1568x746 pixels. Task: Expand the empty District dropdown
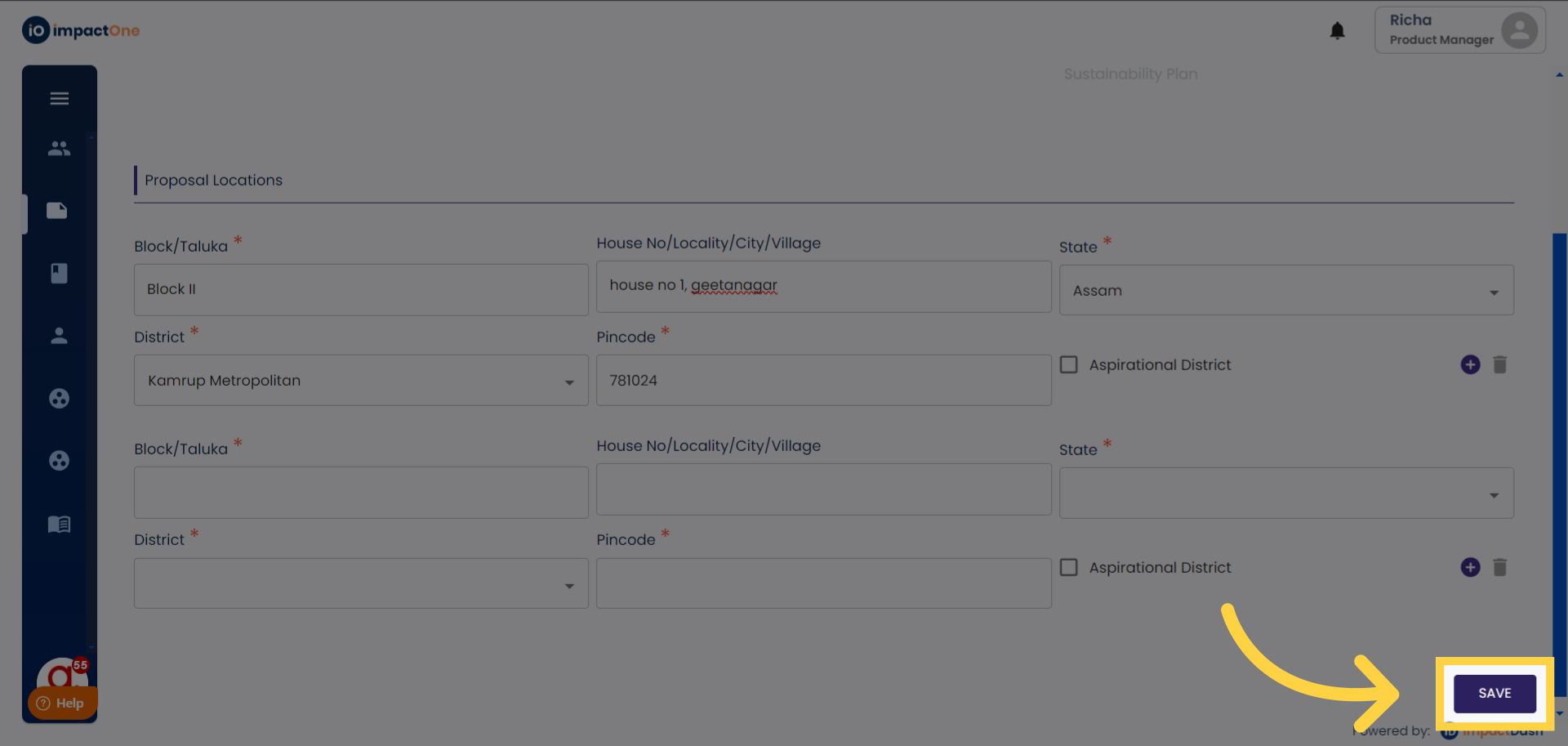coord(360,583)
